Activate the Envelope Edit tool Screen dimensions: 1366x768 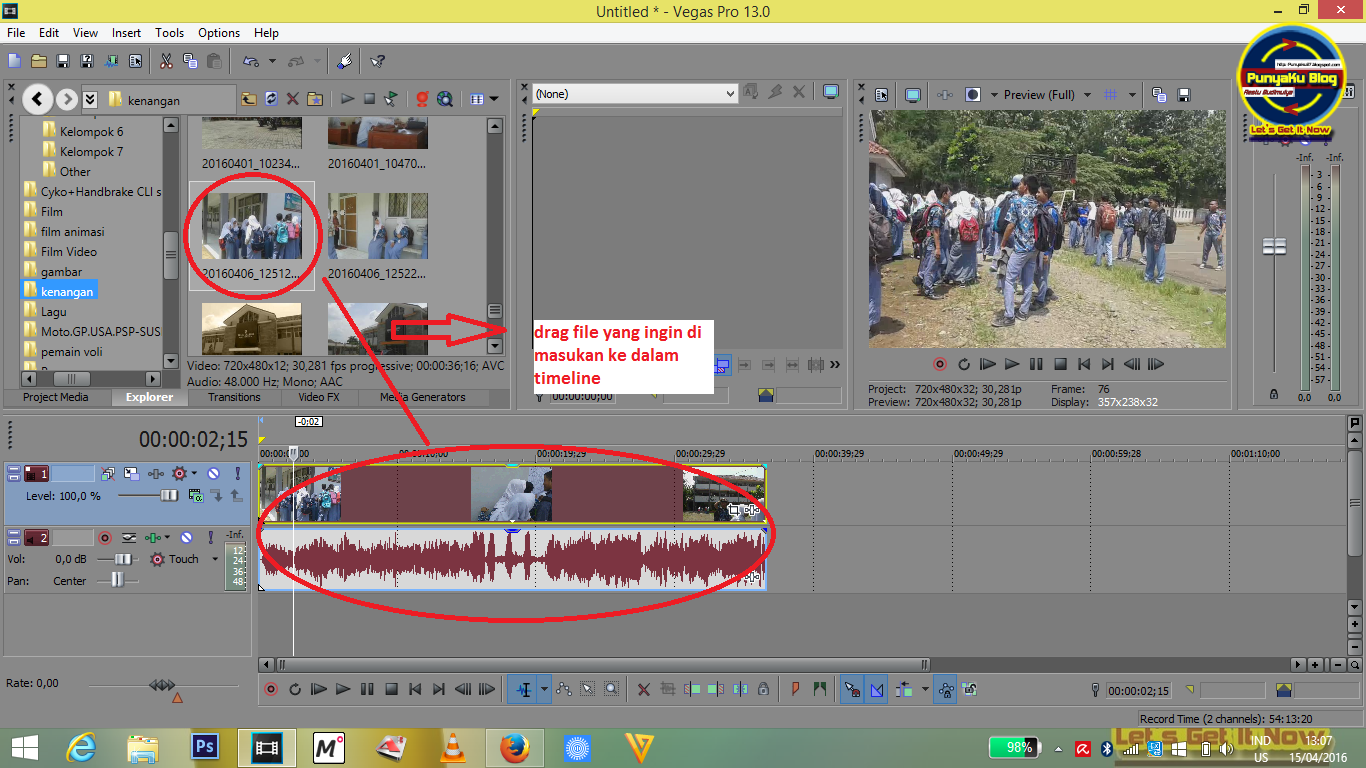click(x=564, y=689)
